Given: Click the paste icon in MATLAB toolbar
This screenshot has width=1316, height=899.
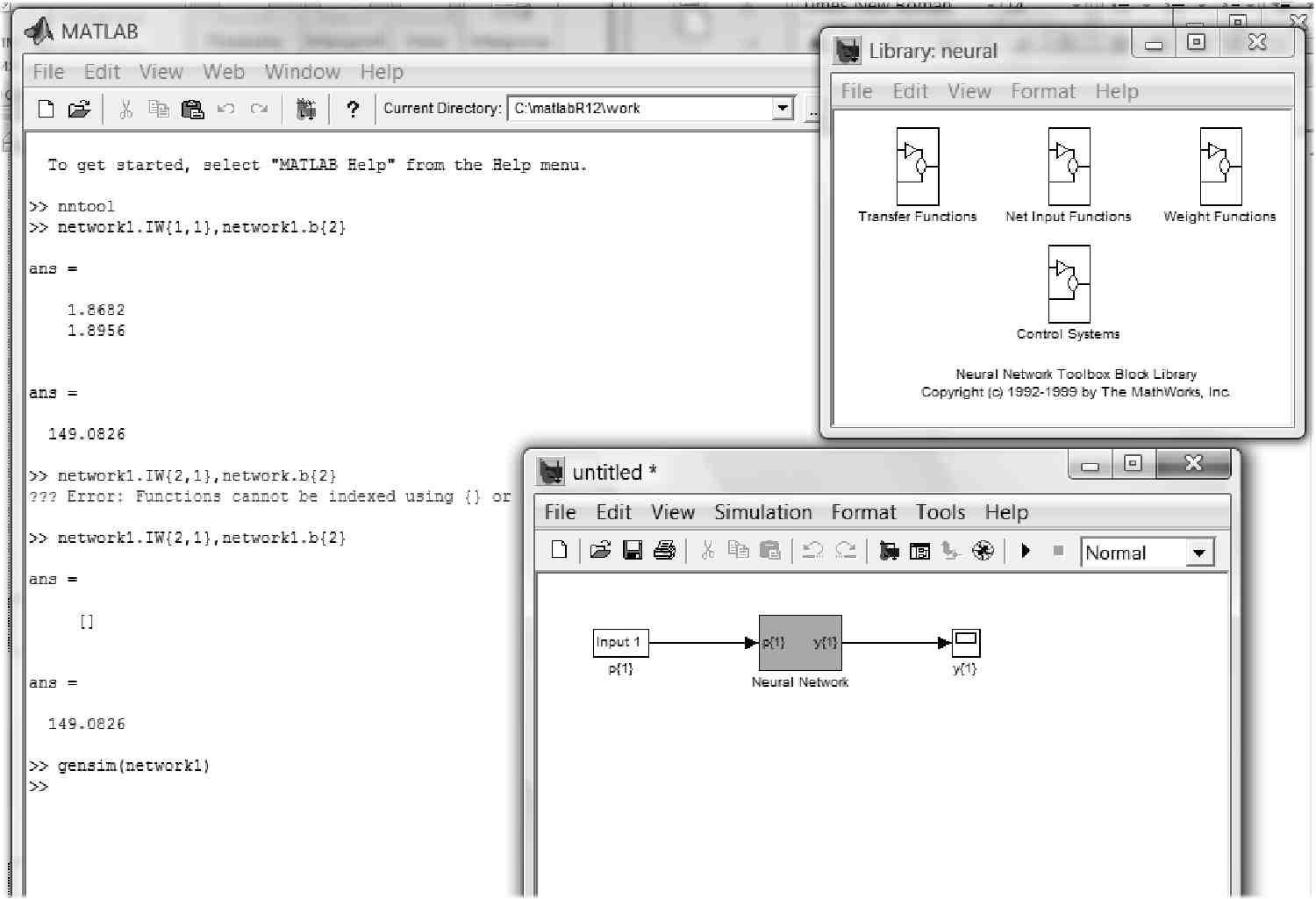Looking at the screenshot, I should pos(192,109).
